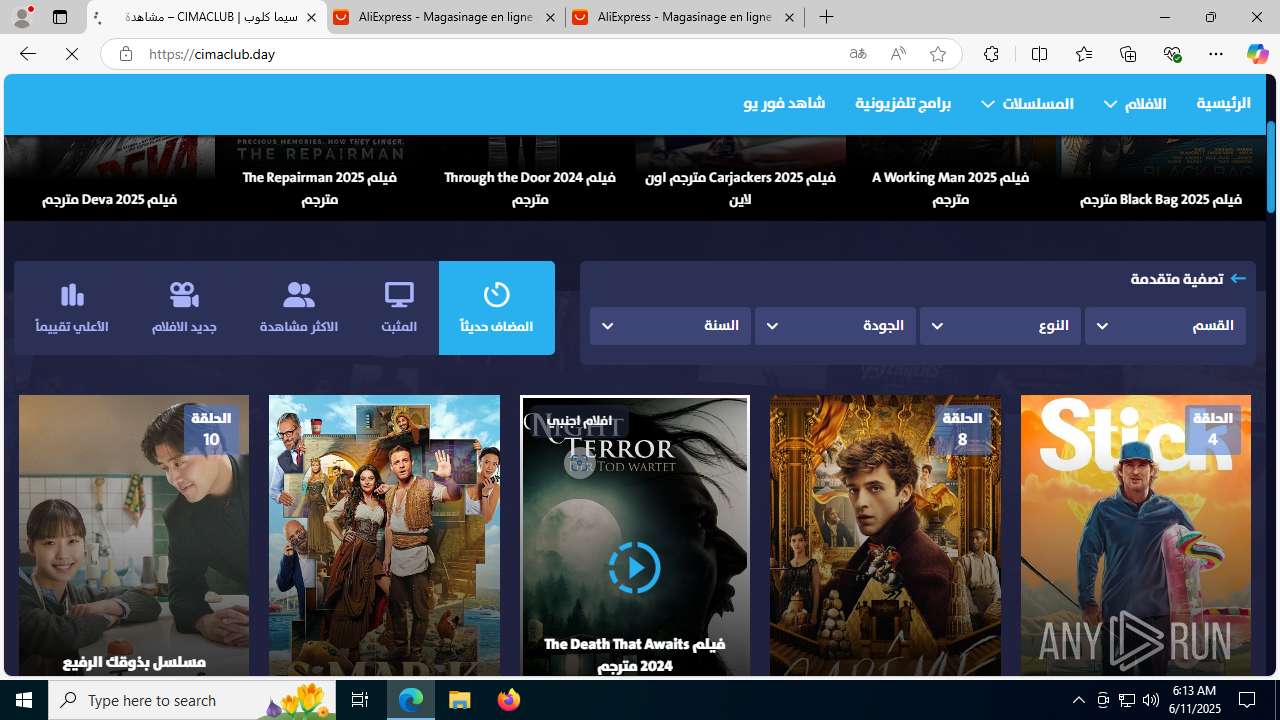Activate Read aloud icon in address bar

[898, 54]
